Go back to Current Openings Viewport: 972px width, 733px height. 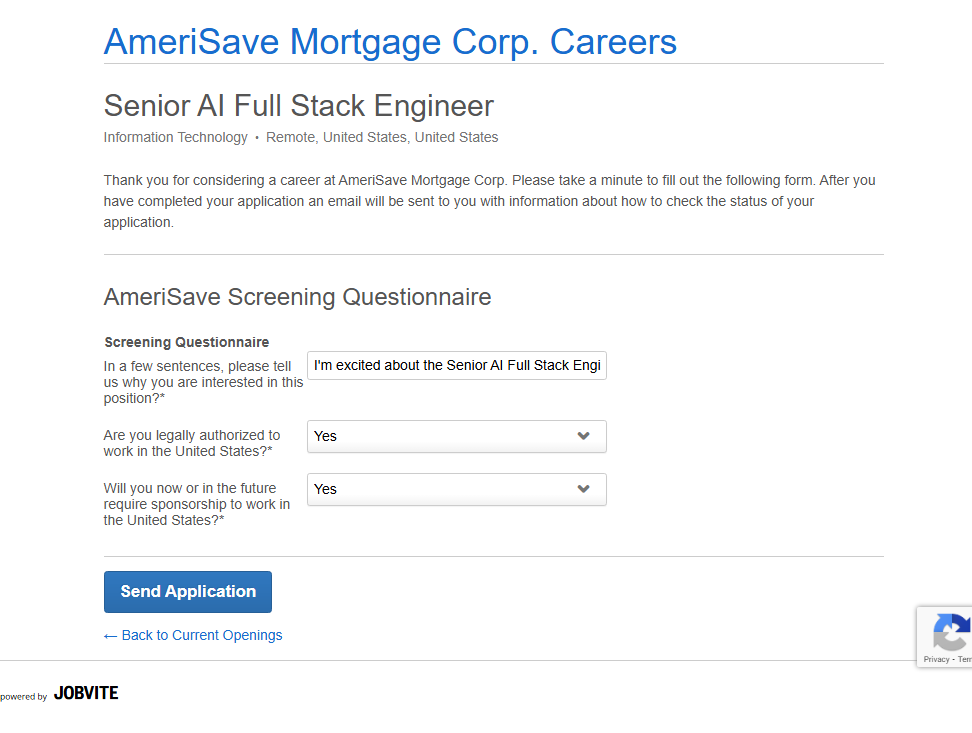pyautogui.click(x=201, y=635)
